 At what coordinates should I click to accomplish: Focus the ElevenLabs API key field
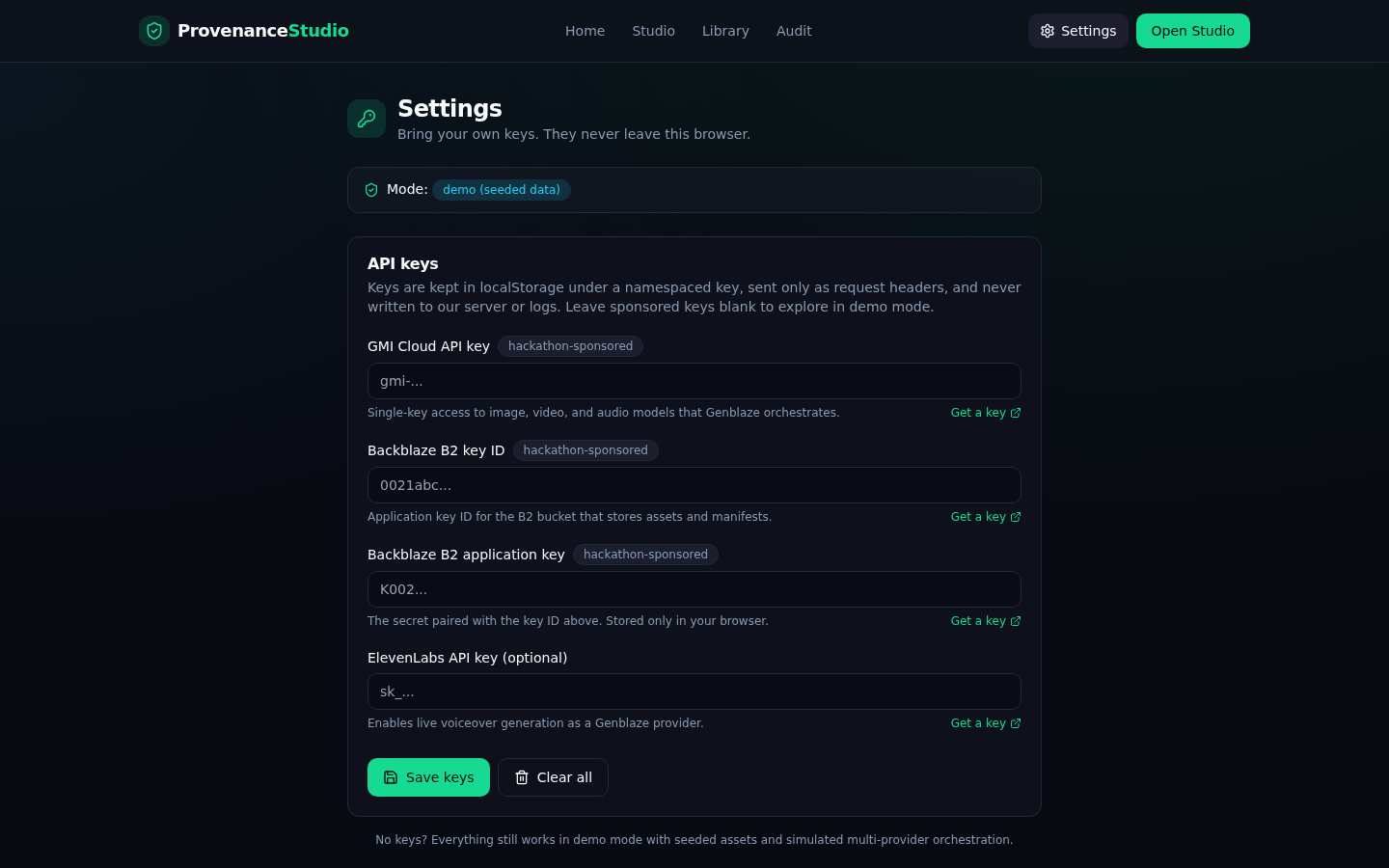click(x=694, y=692)
